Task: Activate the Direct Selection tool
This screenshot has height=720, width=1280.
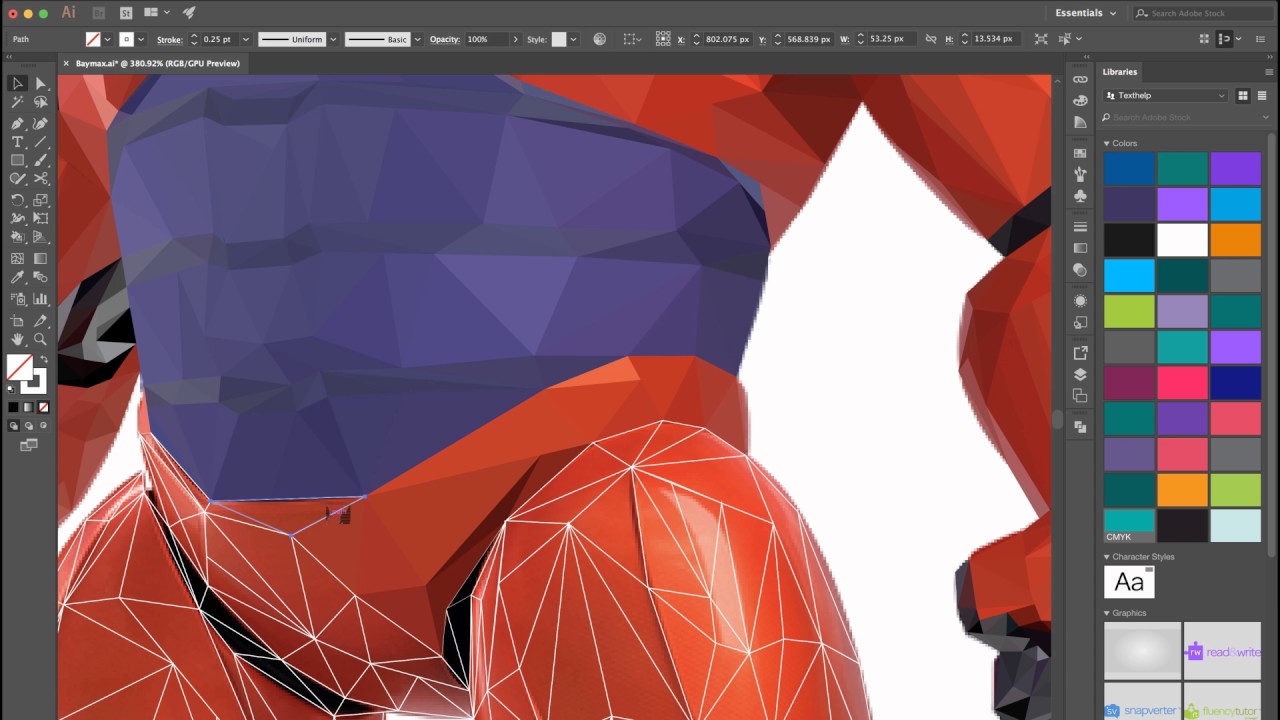Action: (x=40, y=83)
